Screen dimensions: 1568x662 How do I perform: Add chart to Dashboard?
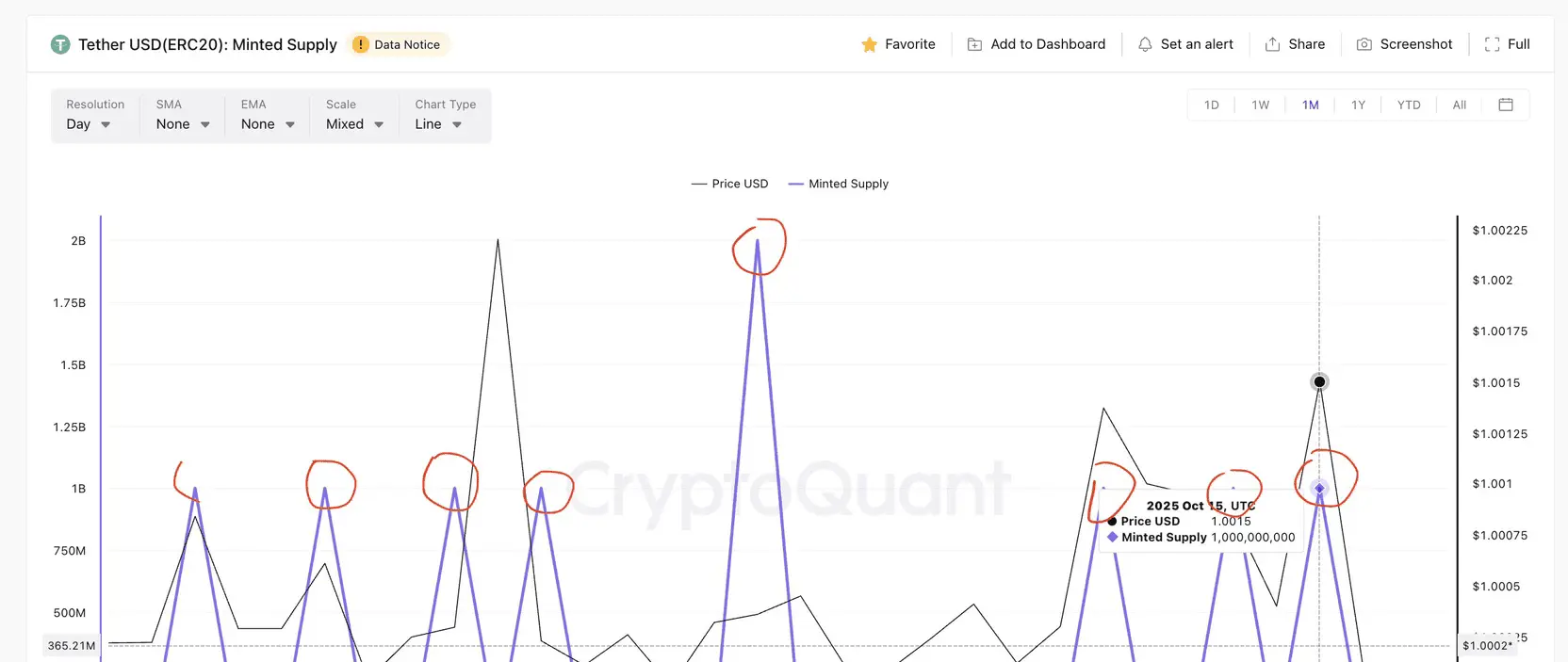click(x=1037, y=44)
